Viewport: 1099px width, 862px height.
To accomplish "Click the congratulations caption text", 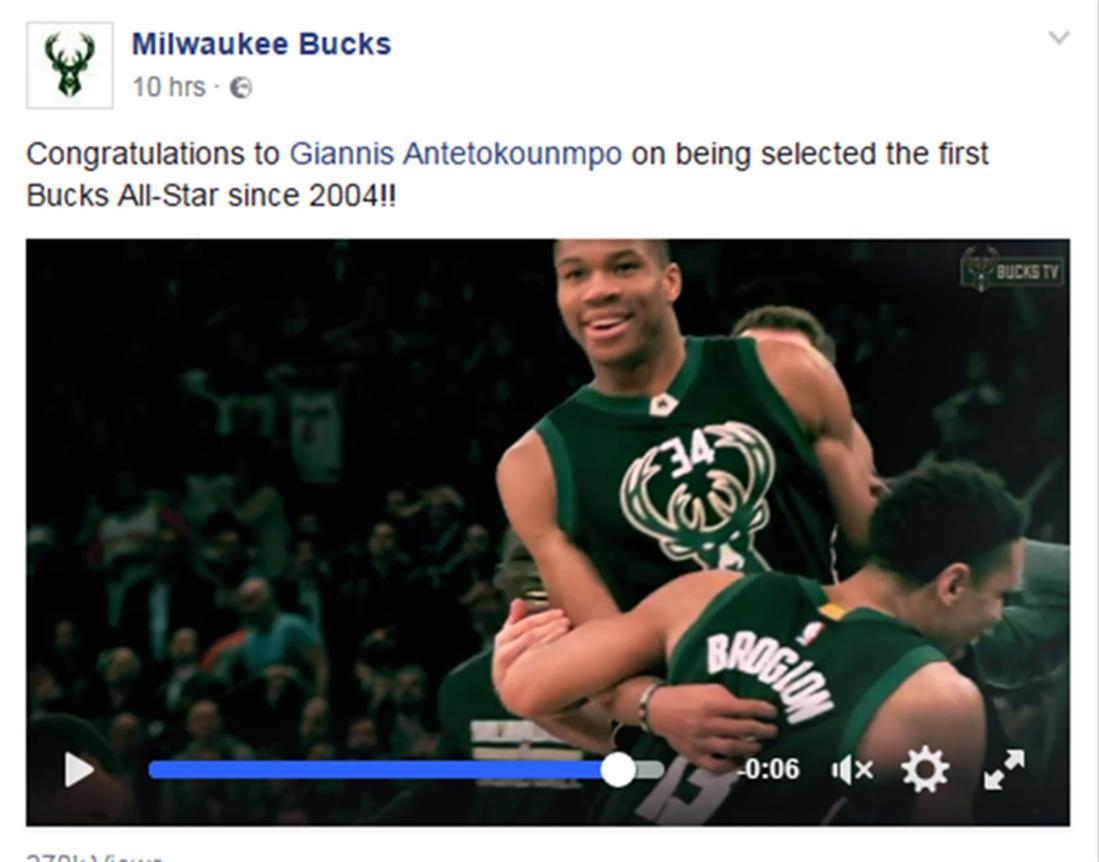I will 507,175.
